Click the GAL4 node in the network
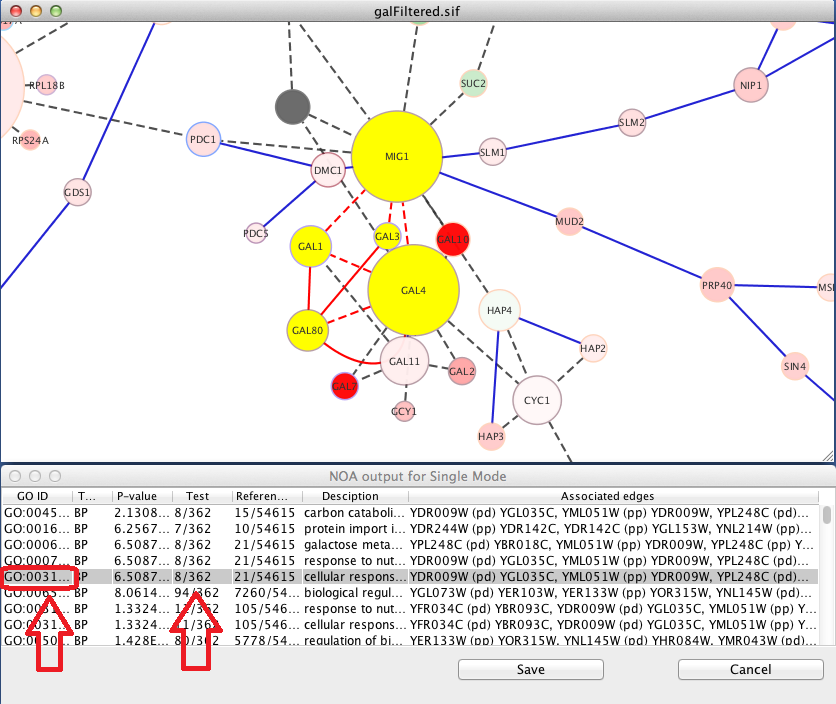Image resolution: width=836 pixels, height=704 pixels. 413,290
